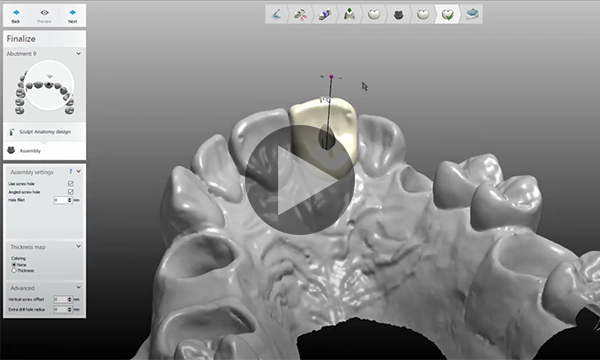This screenshot has height=360, width=600.
Task: Select highlighted center tooth in arch overview
Action: tap(49, 84)
